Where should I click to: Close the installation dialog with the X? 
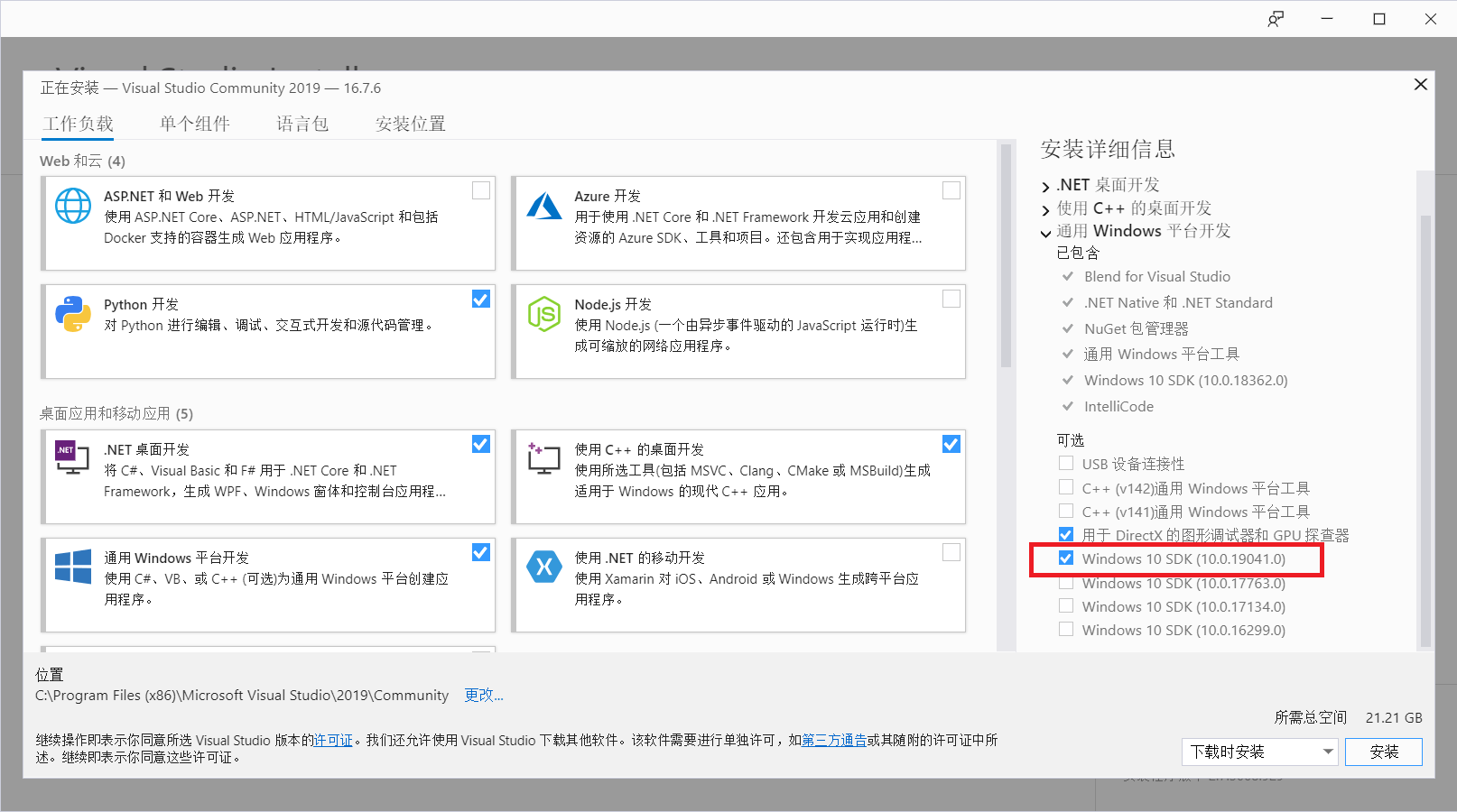pos(1420,84)
